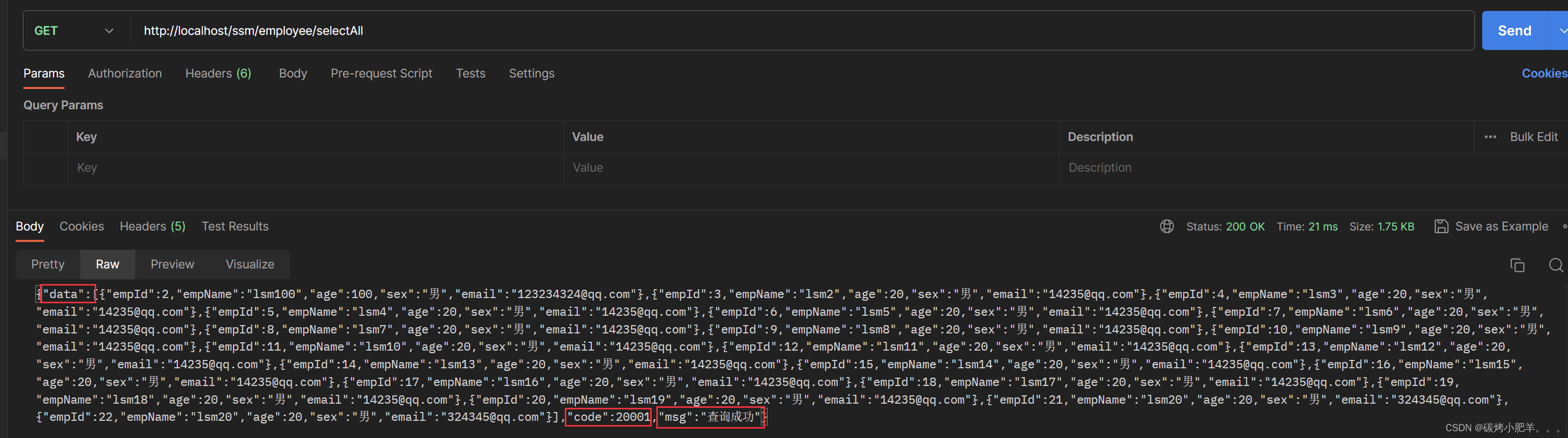Open the Authorization tab
Screen dimensions: 1568x438
point(125,73)
